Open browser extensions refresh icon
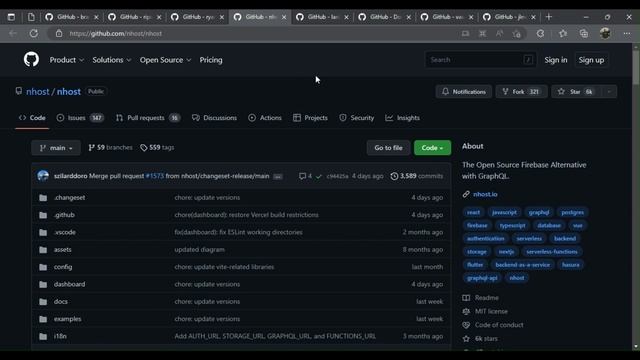Image resolution: width=640 pixels, height=360 pixels. pyautogui.click(x=540, y=33)
